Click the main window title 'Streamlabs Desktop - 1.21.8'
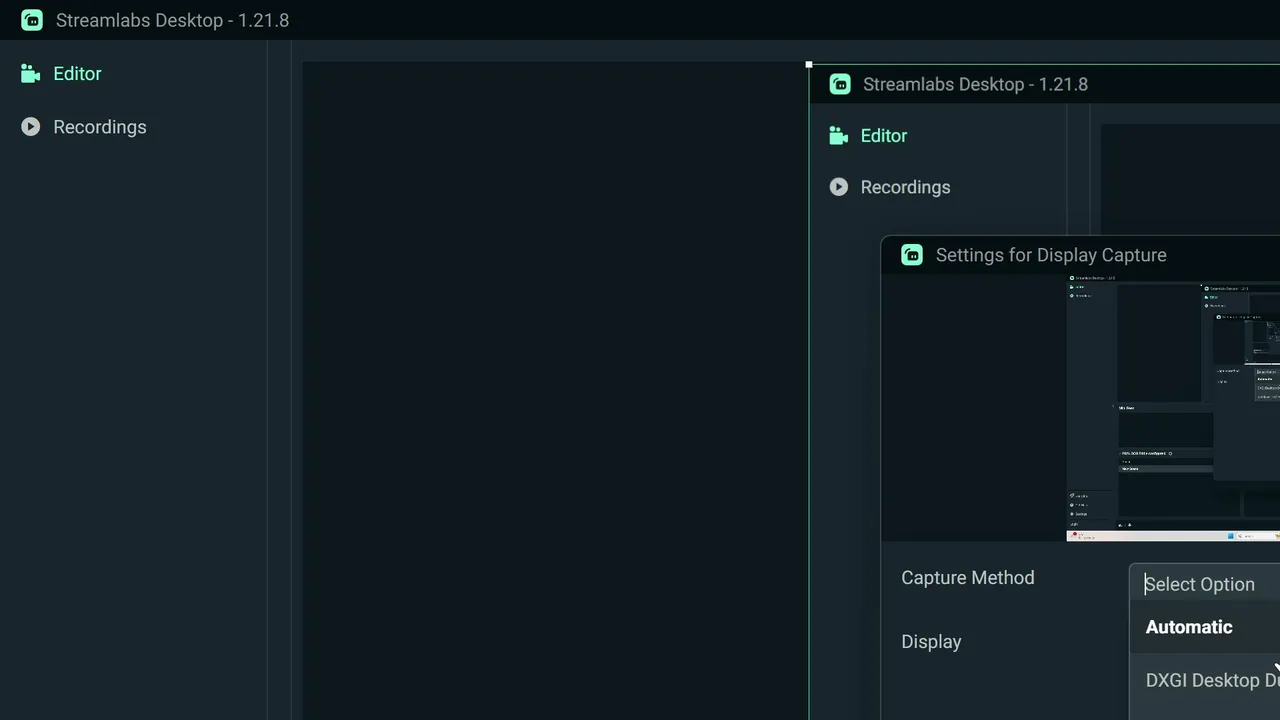The width and height of the screenshot is (1280, 720). pyautogui.click(x=172, y=20)
